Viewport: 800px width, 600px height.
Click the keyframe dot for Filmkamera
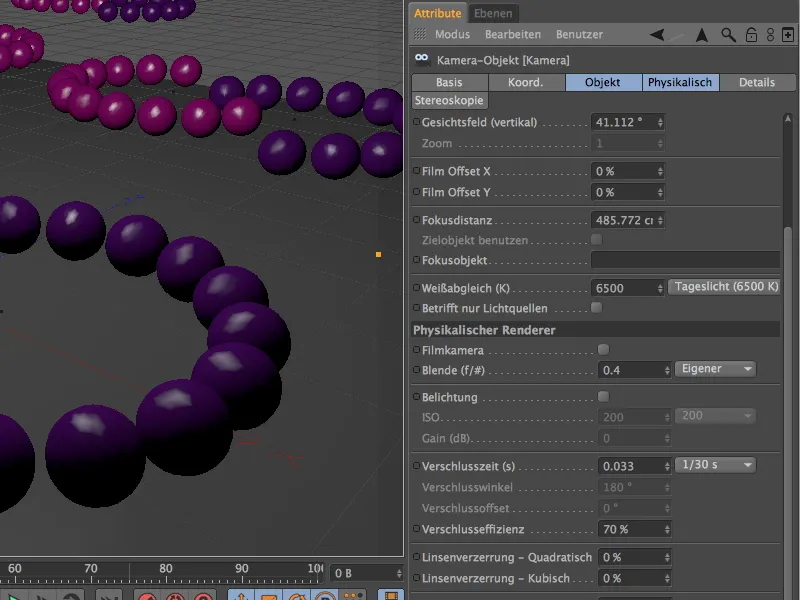[x=416, y=350]
